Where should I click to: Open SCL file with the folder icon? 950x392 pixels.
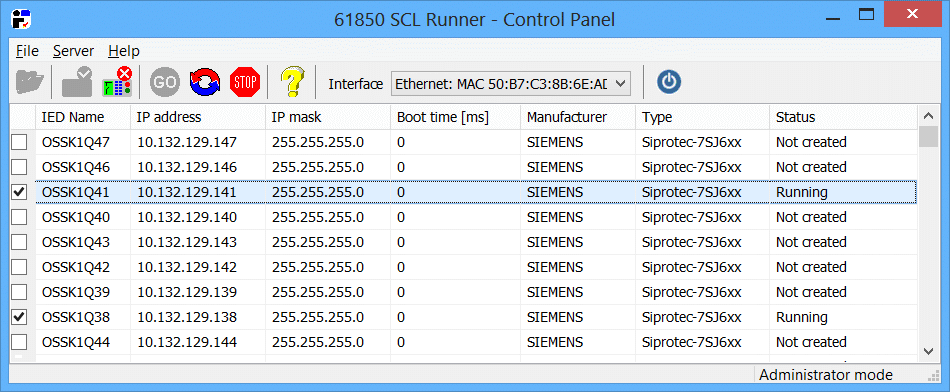tap(30, 82)
